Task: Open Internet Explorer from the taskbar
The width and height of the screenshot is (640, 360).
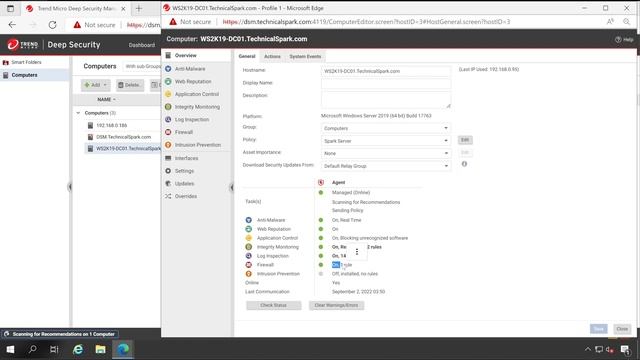Action: [78, 349]
